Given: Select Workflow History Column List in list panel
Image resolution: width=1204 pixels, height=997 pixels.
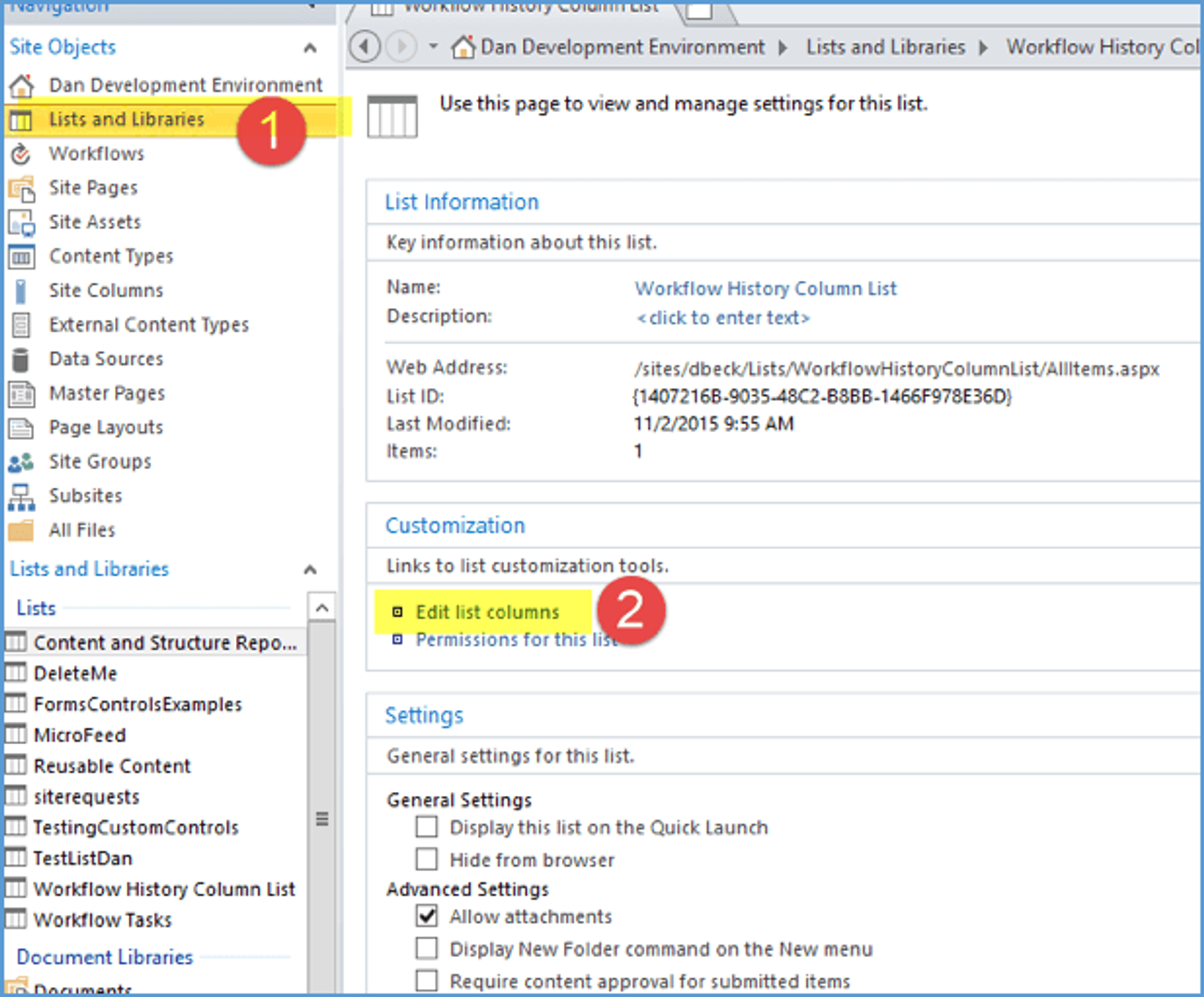Looking at the screenshot, I should tap(164, 889).
